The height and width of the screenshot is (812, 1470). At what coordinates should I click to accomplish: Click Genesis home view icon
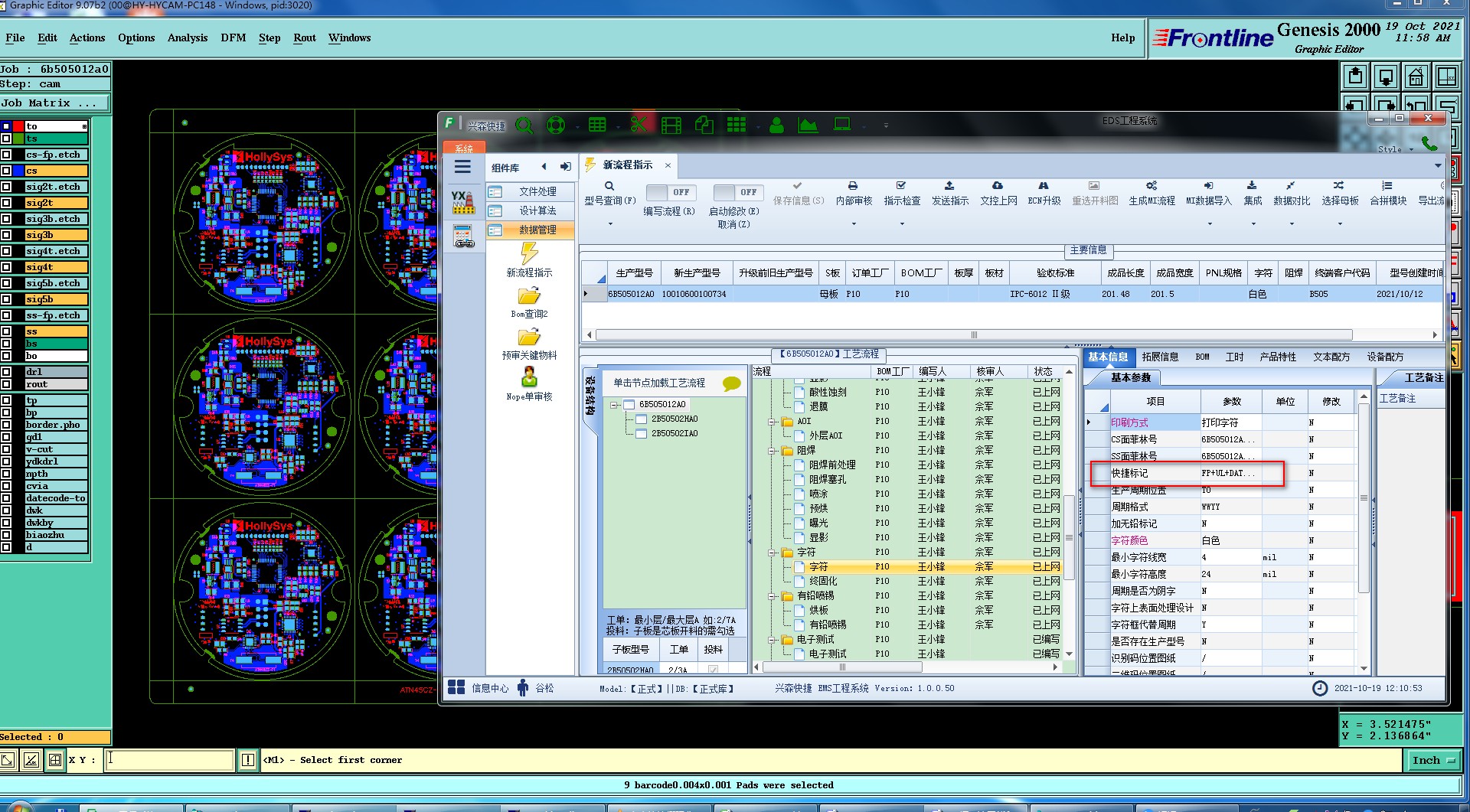tap(1416, 77)
